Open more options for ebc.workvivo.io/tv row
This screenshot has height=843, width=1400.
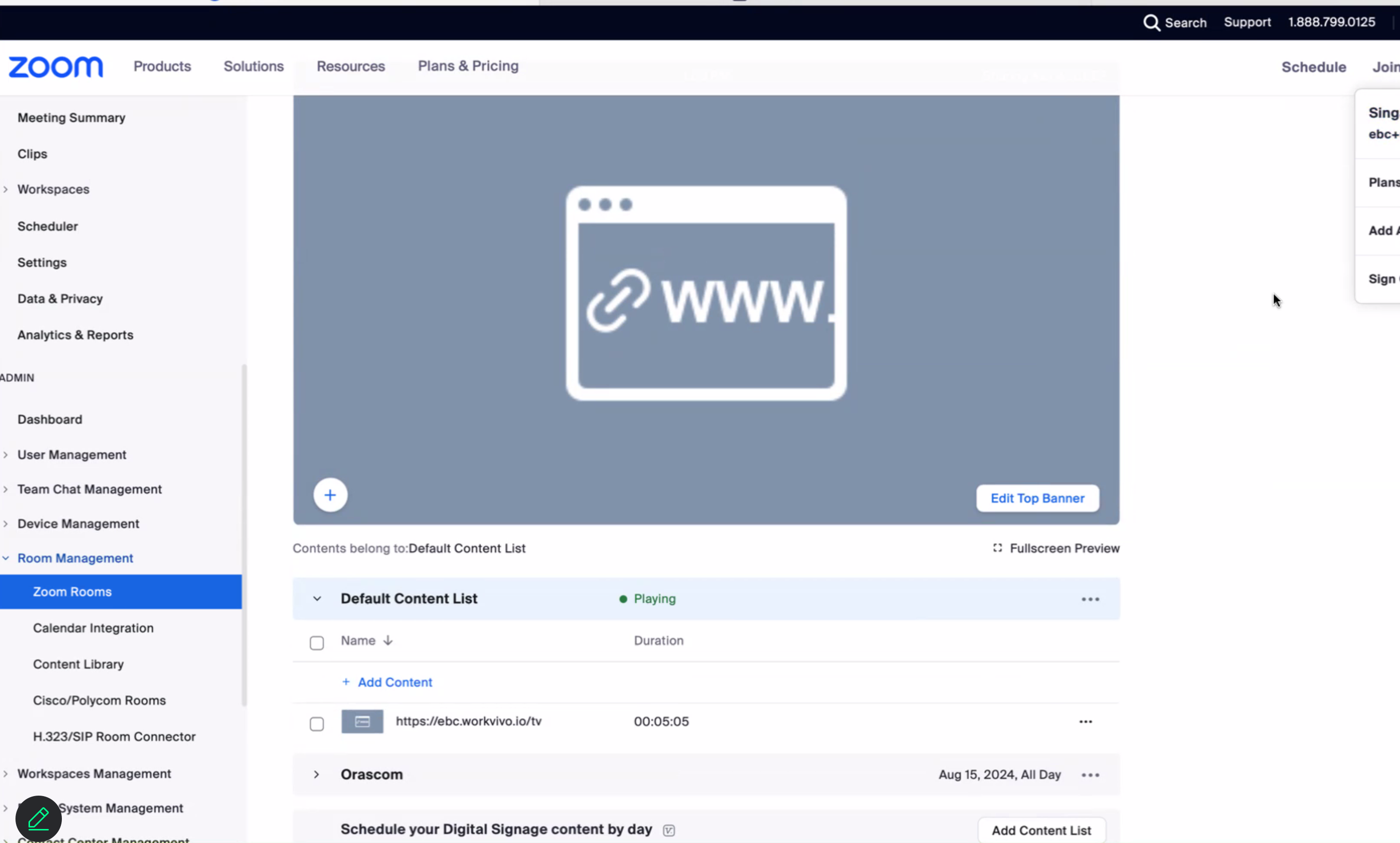click(1085, 722)
